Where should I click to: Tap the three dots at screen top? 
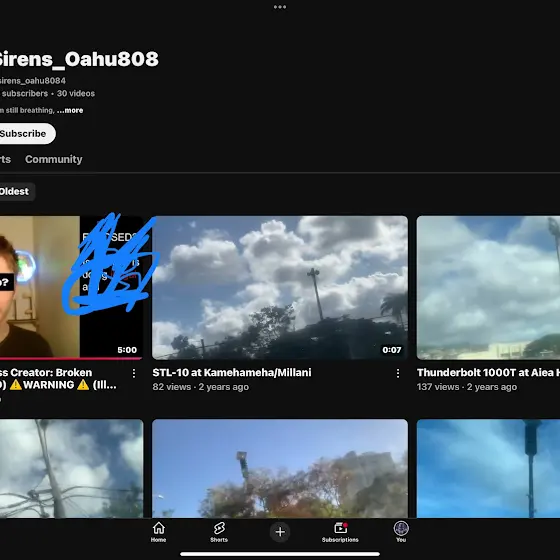(280, 7)
